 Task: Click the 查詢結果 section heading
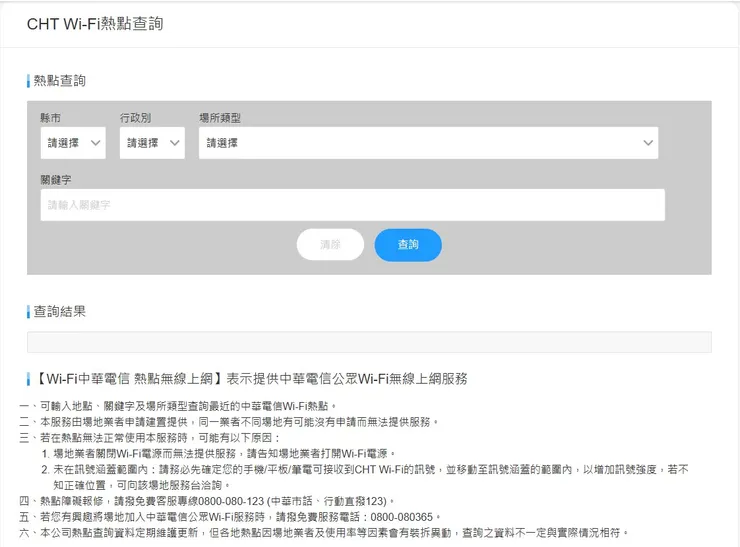(x=59, y=311)
